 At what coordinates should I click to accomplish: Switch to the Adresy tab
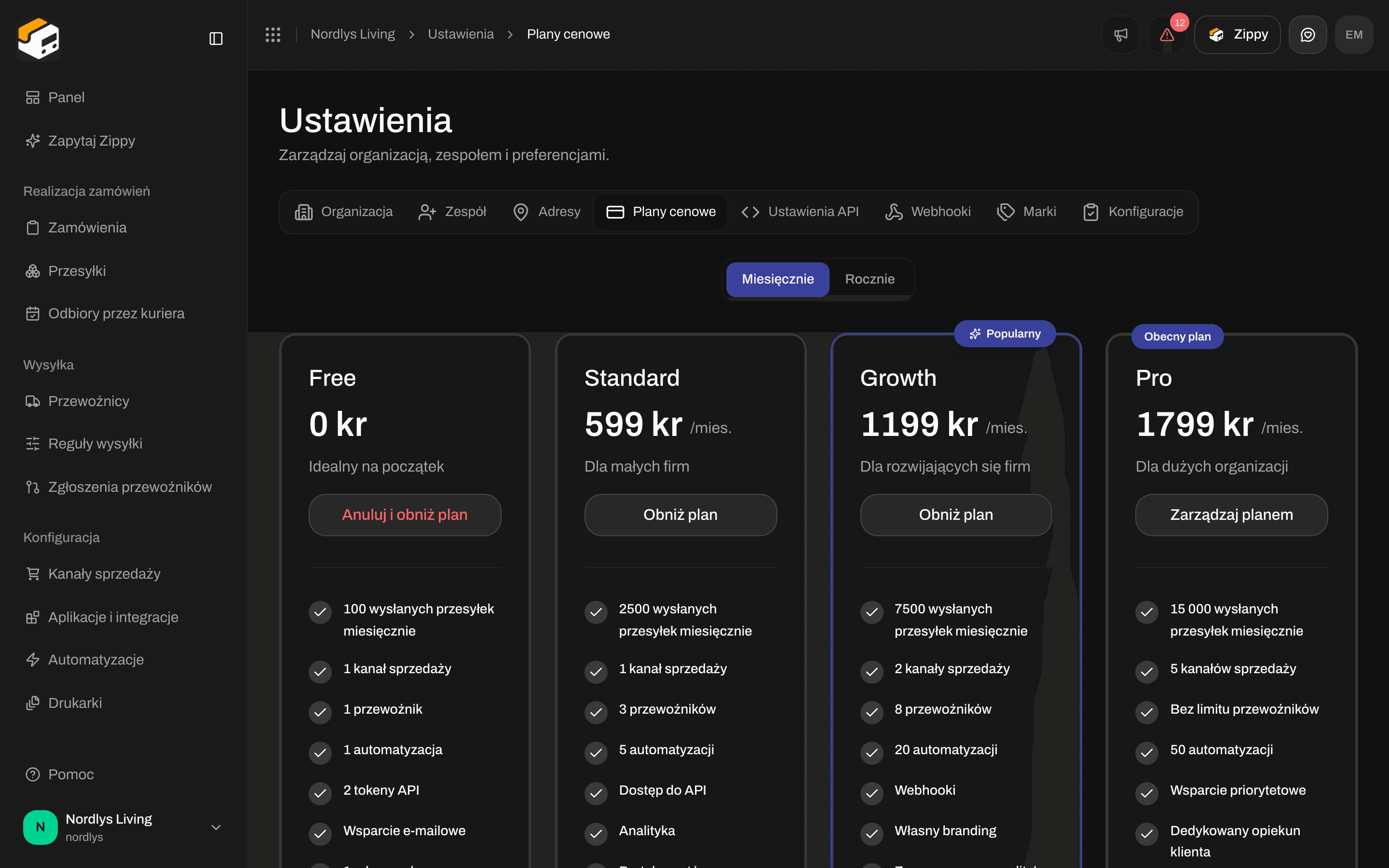pyautogui.click(x=546, y=212)
